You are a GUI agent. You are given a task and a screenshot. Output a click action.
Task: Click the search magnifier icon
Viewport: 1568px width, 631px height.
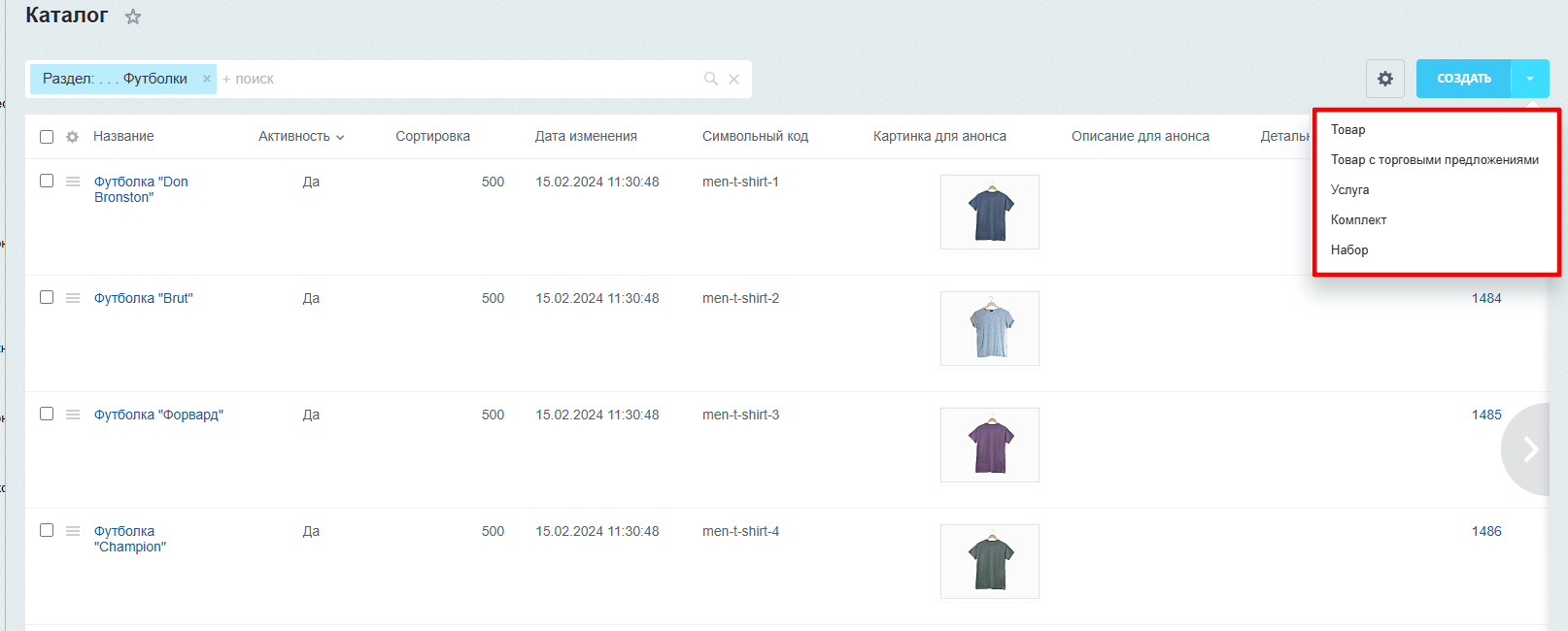click(x=710, y=79)
